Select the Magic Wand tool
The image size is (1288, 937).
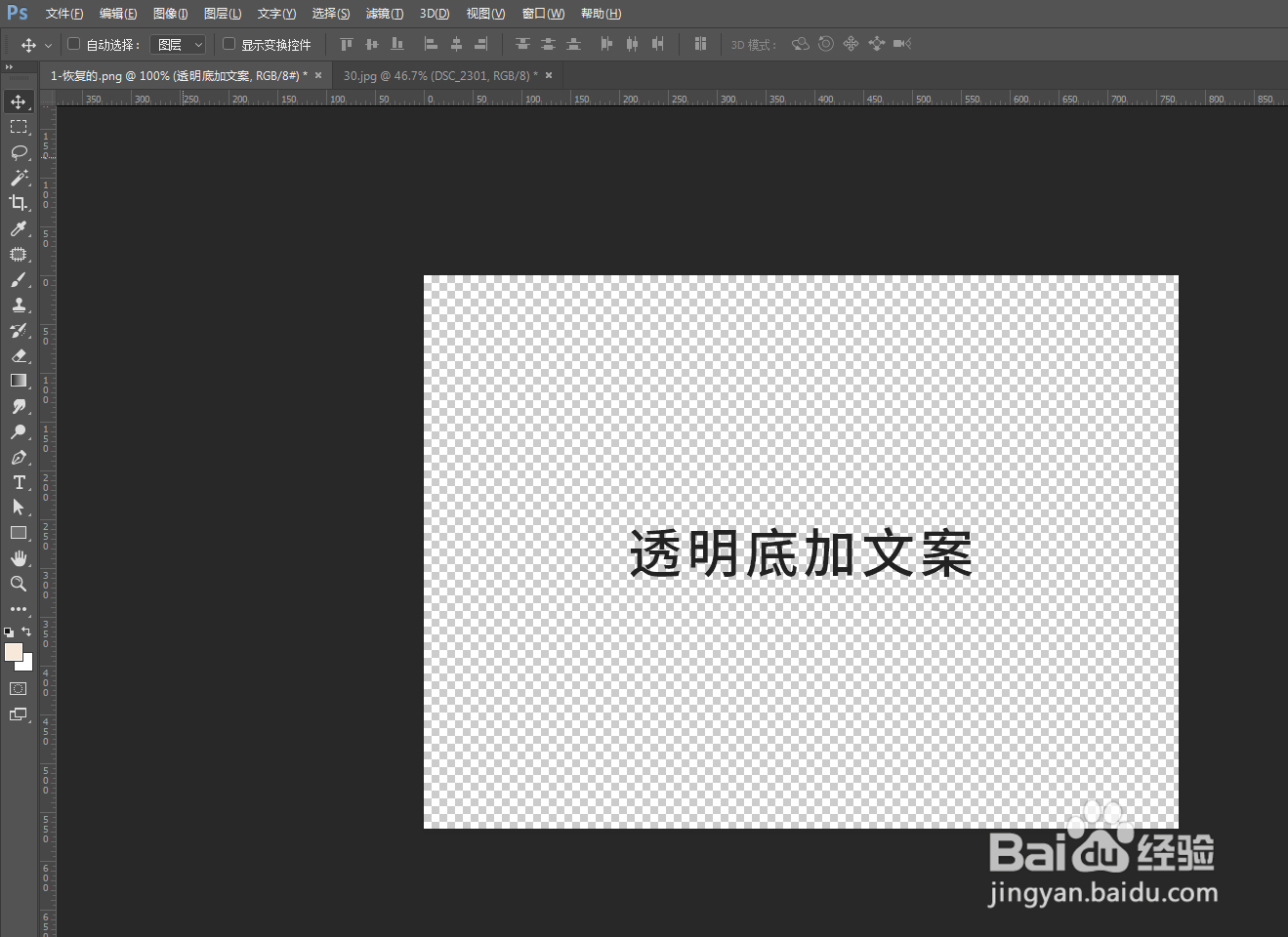click(x=19, y=178)
